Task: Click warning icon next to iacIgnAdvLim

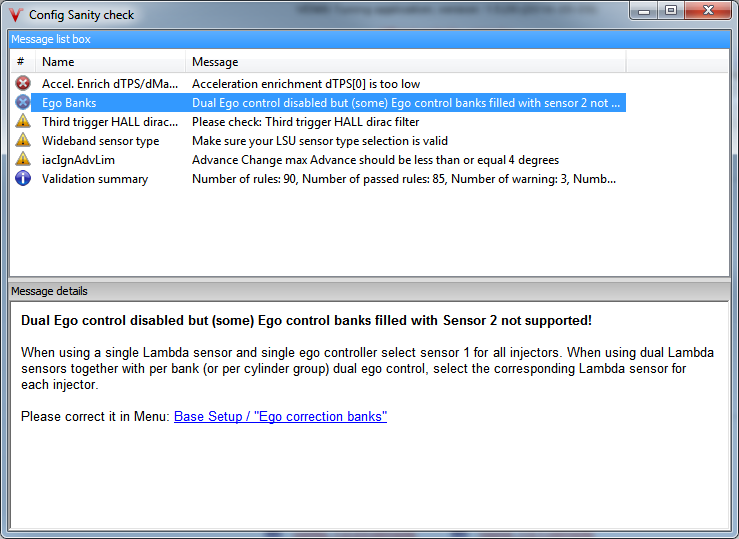Action: pos(23,159)
